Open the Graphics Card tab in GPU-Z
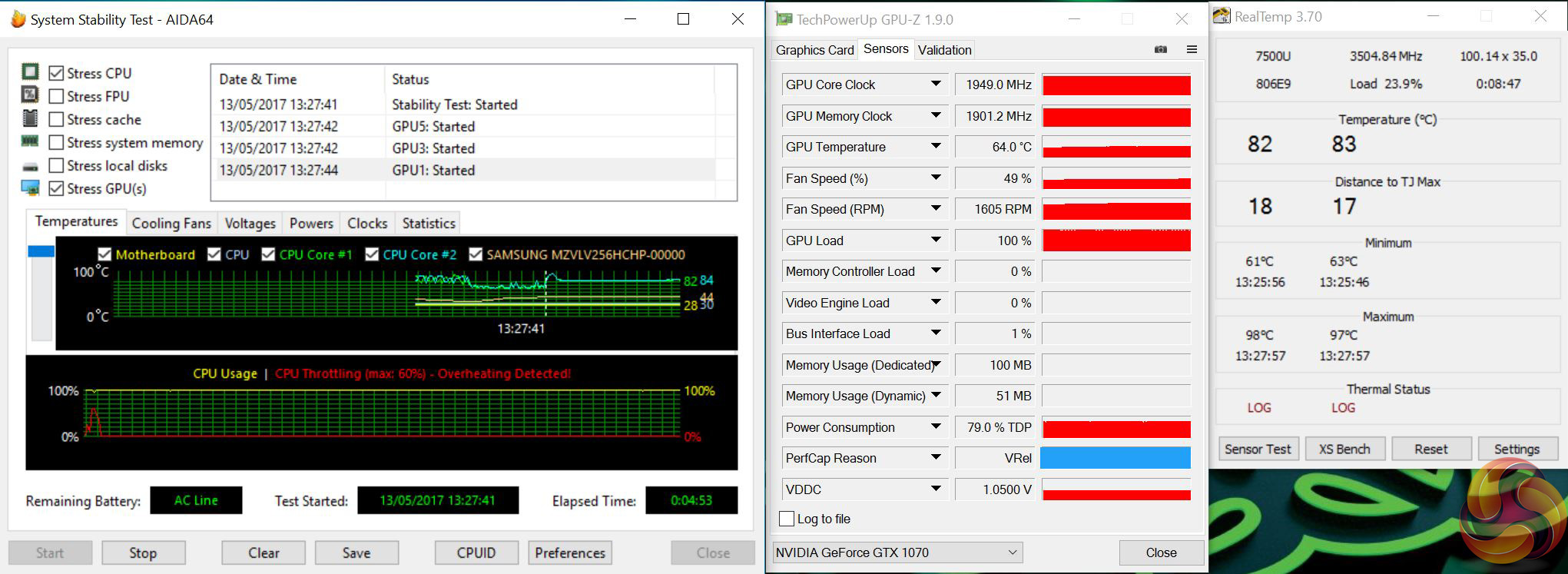1568x574 pixels. click(x=815, y=50)
